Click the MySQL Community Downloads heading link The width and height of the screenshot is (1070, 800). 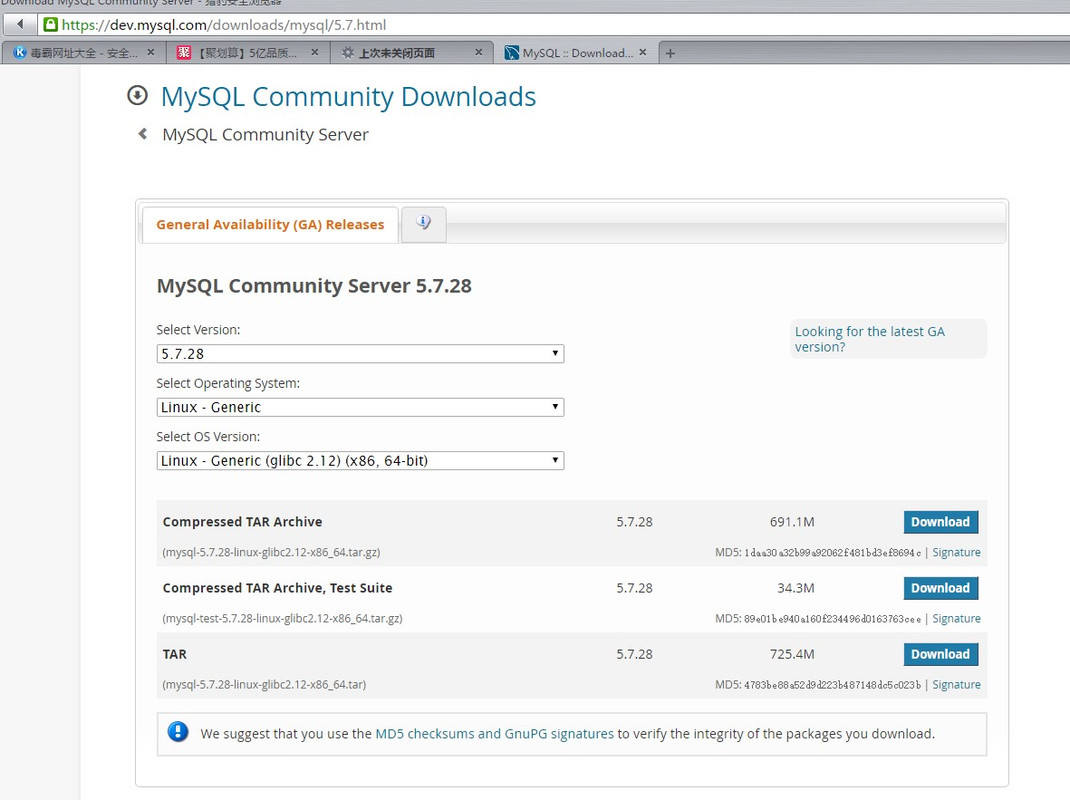(348, 97)
